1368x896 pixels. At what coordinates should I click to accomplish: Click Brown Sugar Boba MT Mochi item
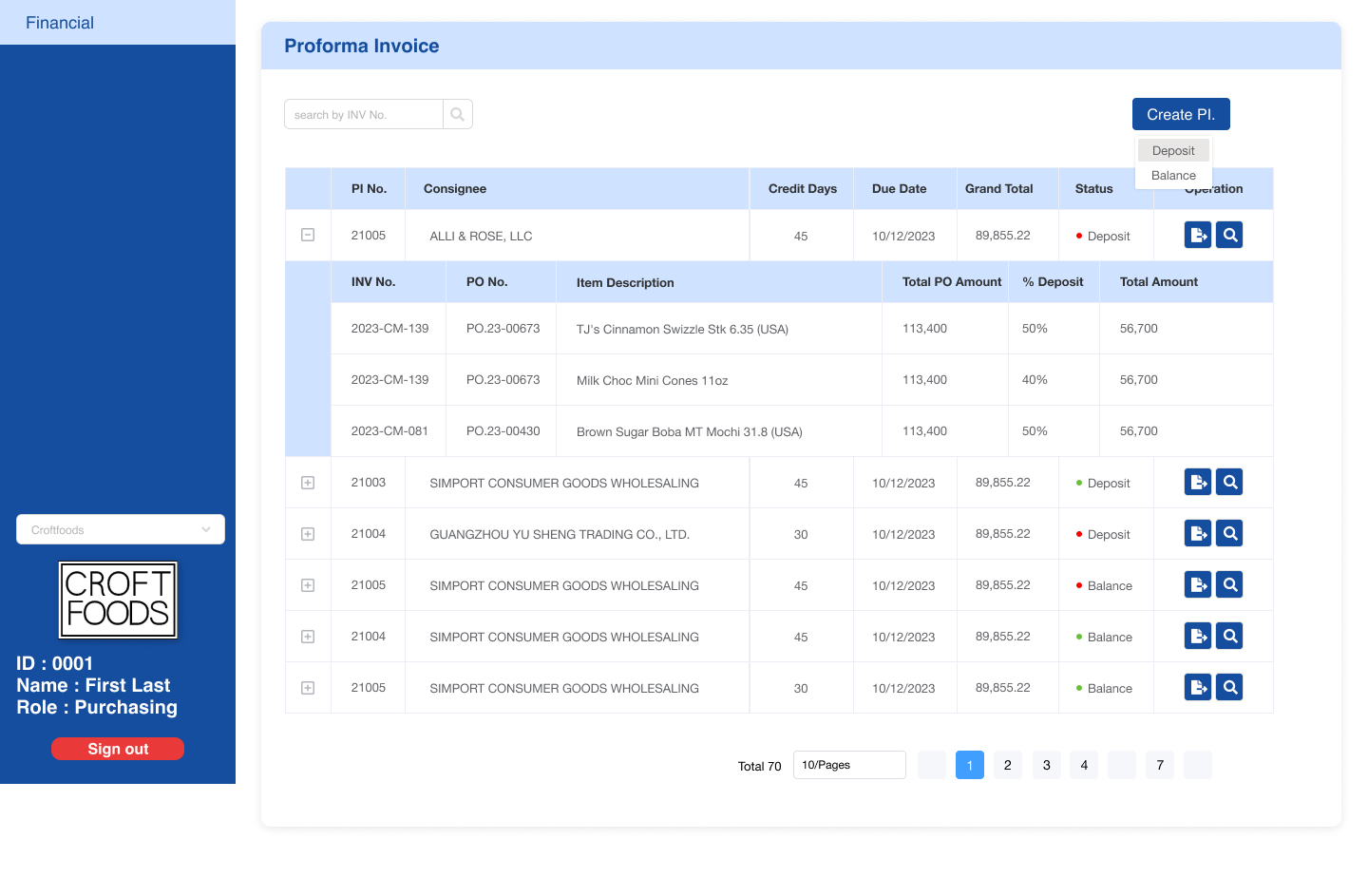(x=689, y=432)
